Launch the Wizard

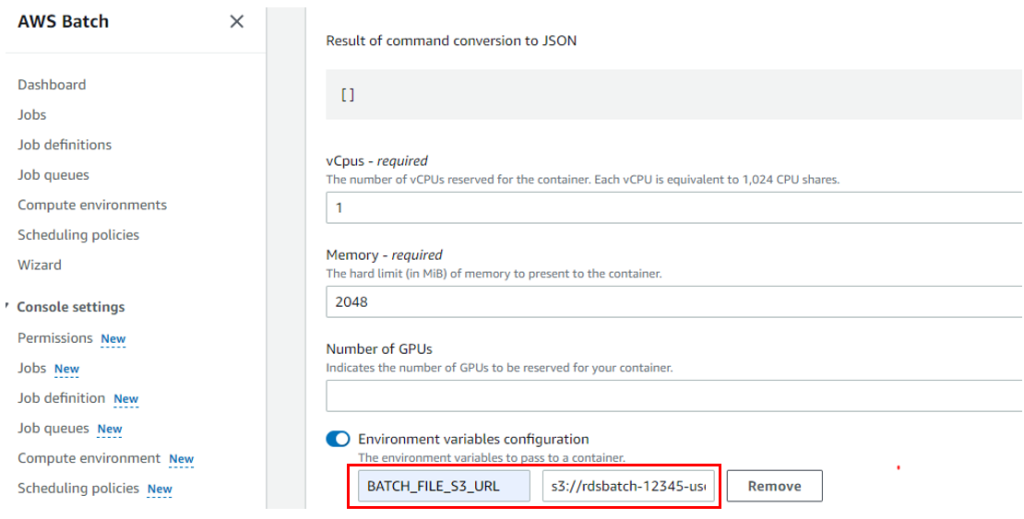point(39,265)
